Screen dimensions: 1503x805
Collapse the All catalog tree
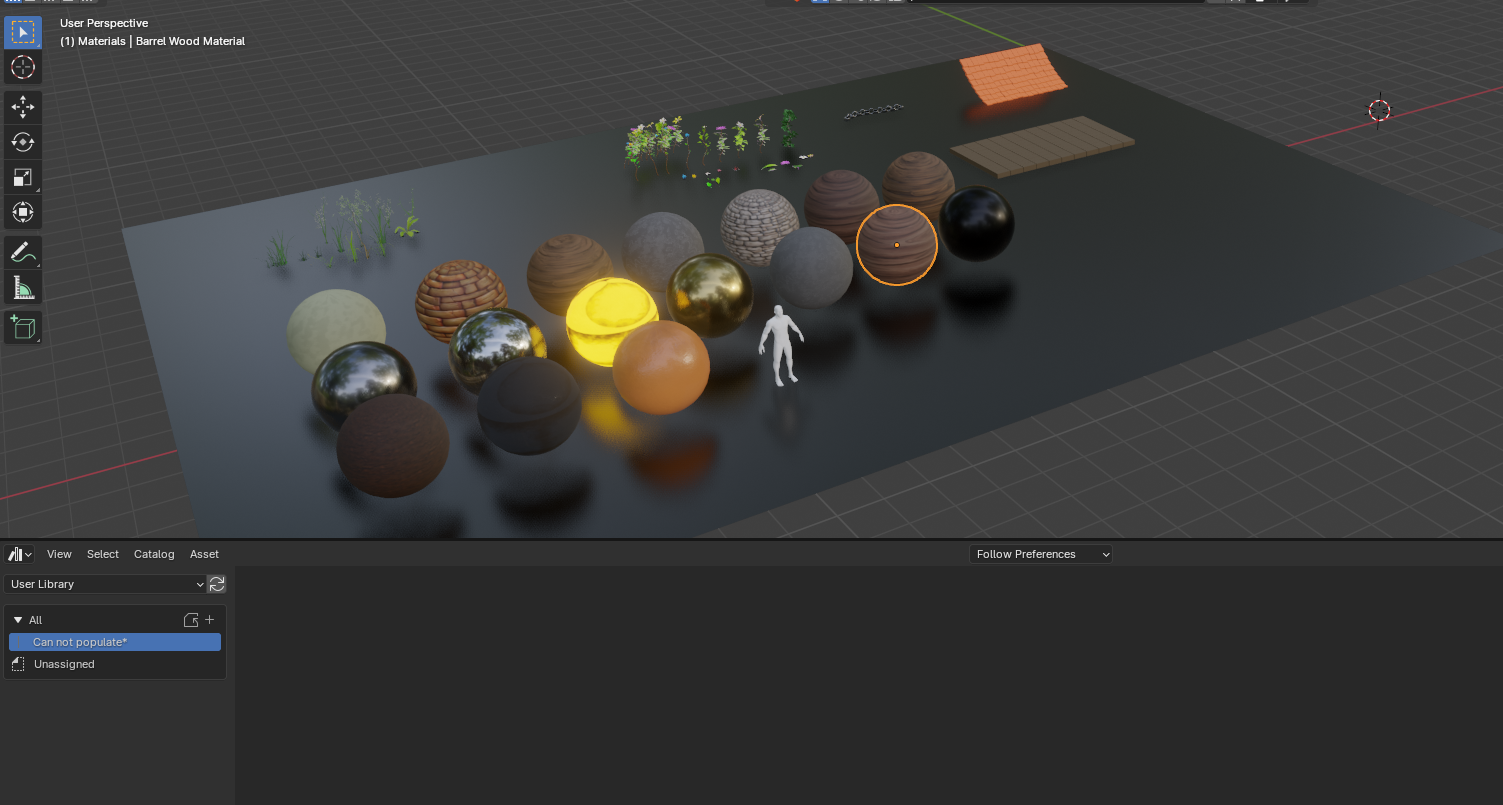(x=18, y=620)
